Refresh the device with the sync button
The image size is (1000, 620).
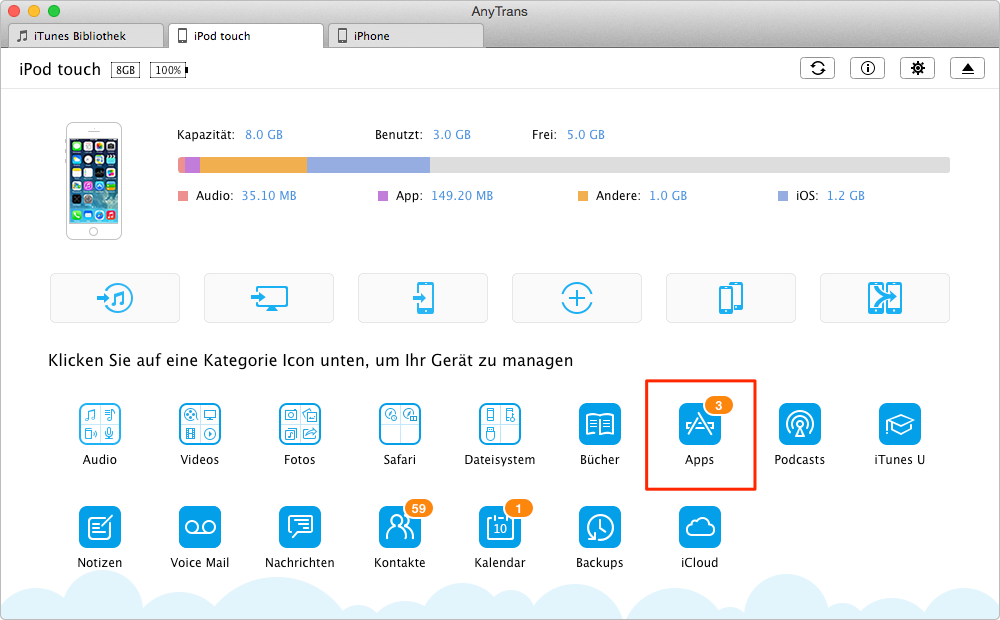point(818,68)
